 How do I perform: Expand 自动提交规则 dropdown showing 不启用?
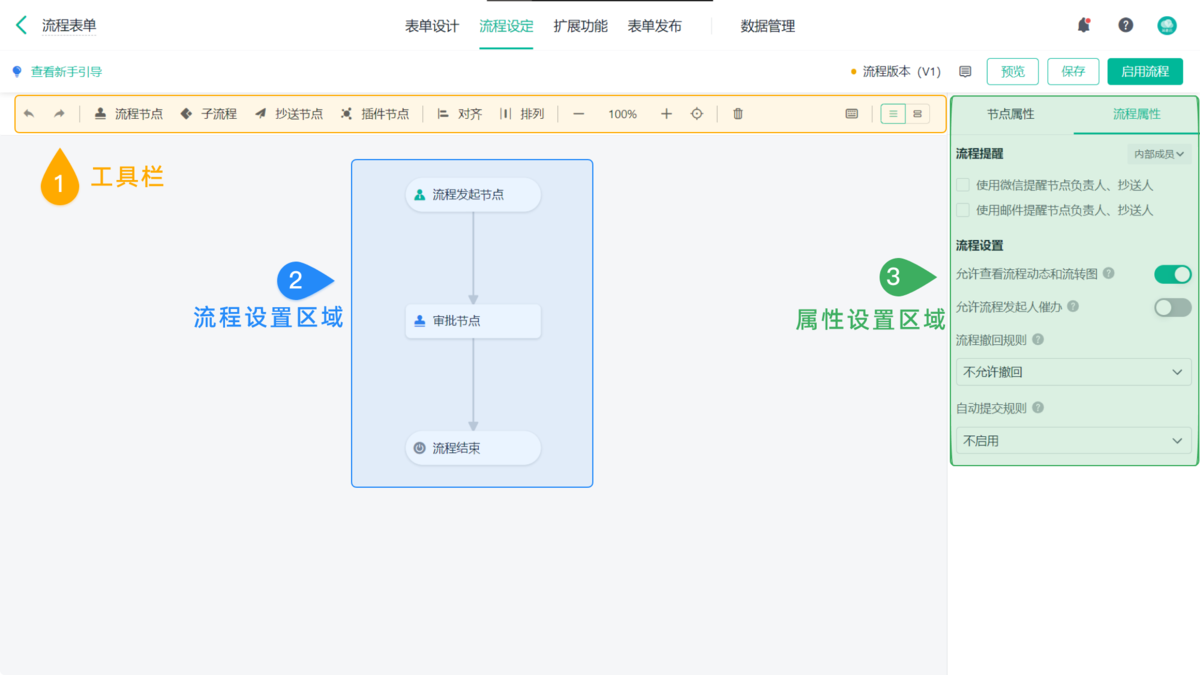click(1073, 440)
